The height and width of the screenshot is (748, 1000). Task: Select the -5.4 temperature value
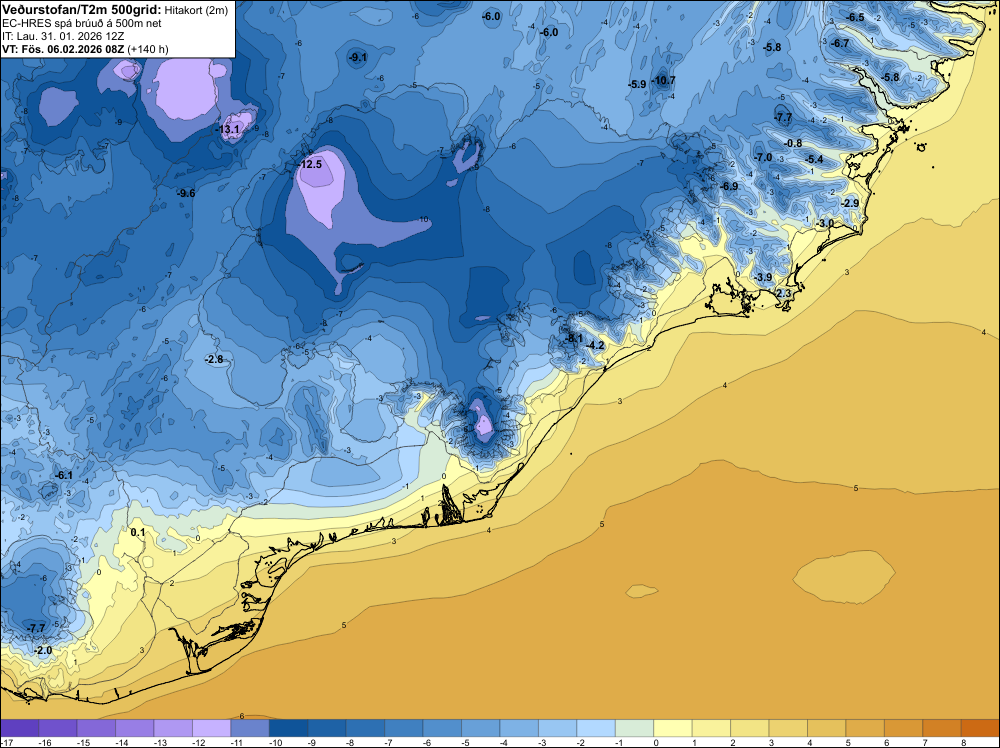tap(814, 159)
